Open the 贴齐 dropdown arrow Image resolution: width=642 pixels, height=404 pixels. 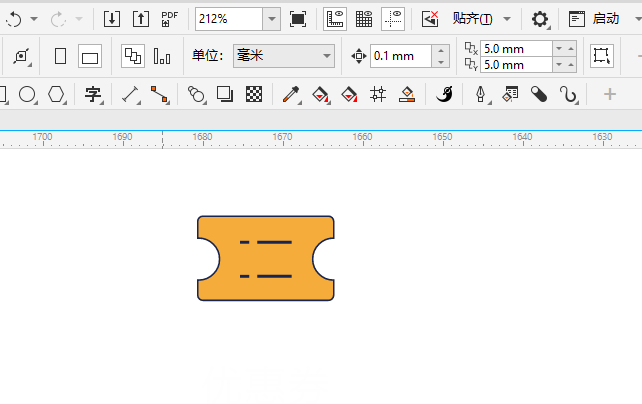[x=507, y=19]
